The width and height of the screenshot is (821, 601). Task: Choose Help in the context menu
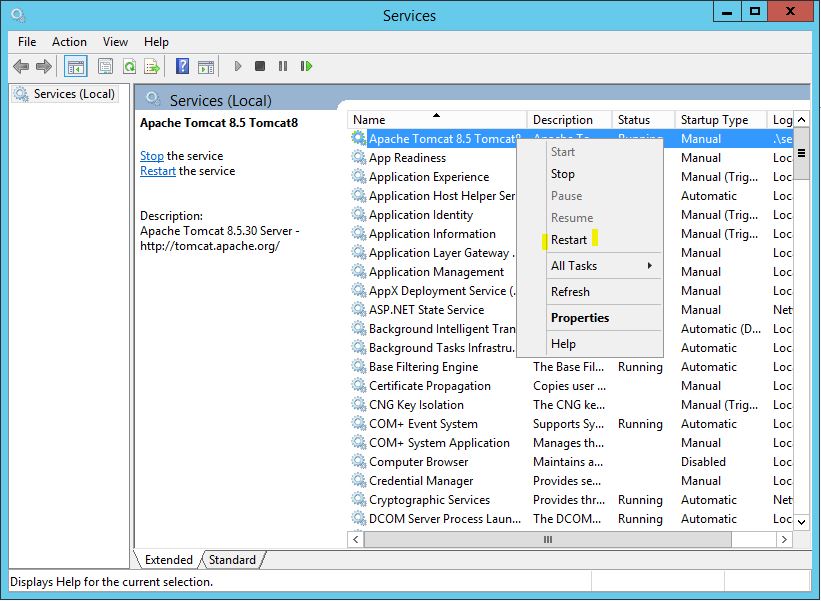click(590, 344)
